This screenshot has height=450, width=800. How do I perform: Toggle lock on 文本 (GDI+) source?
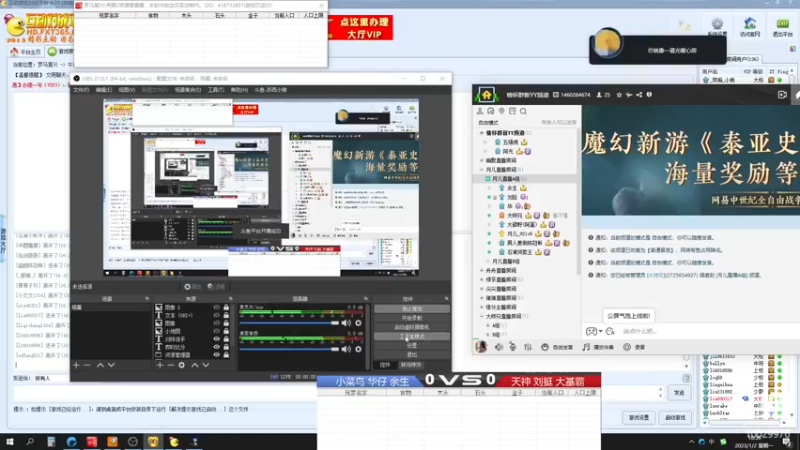coord(226,315)
